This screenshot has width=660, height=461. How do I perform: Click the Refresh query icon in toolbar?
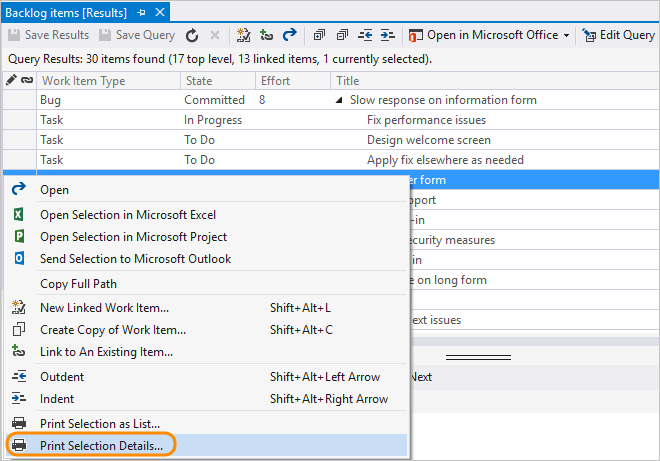coord(192,35)
